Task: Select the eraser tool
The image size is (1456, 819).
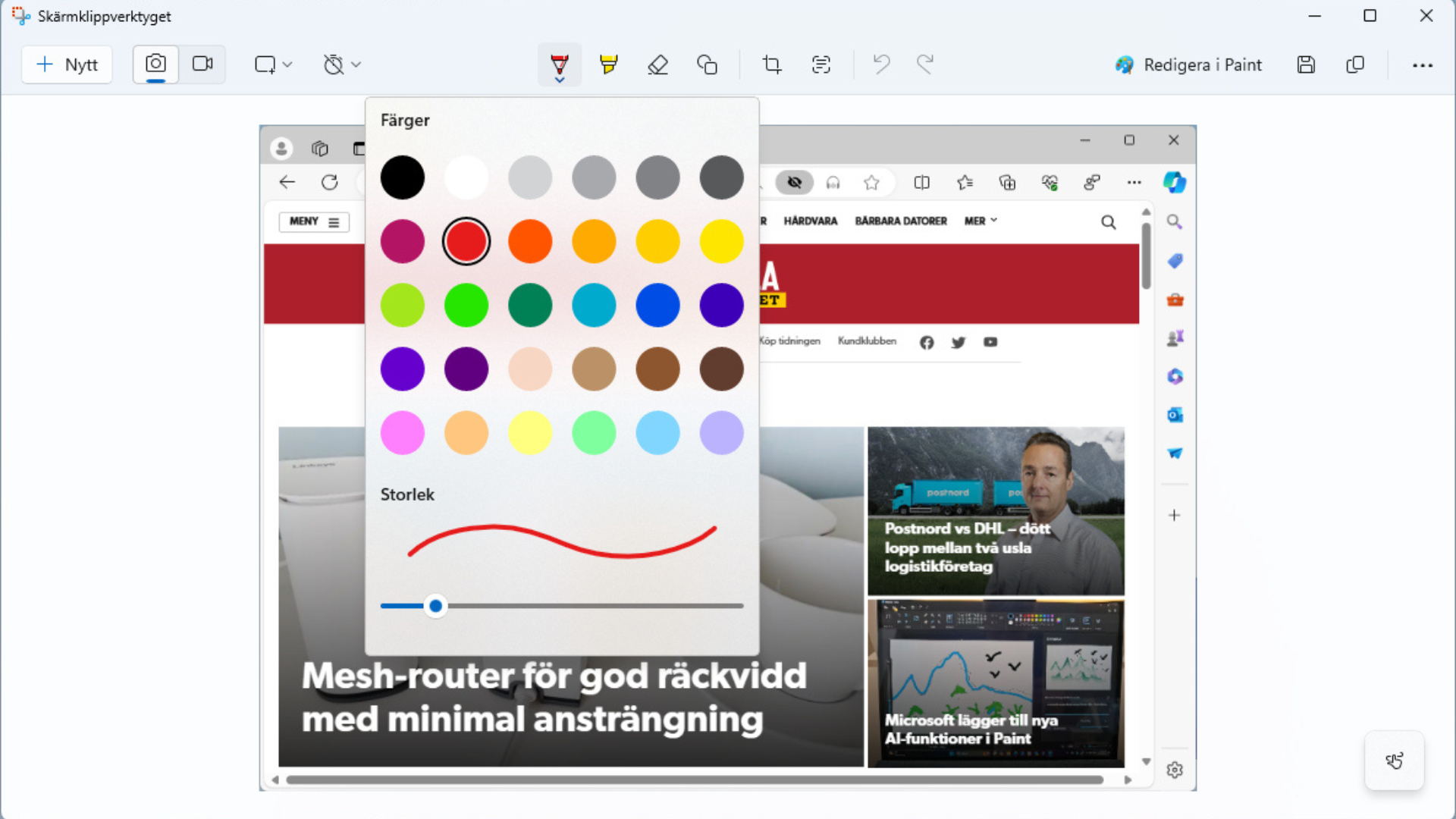Action: click(x=657, y=64)
